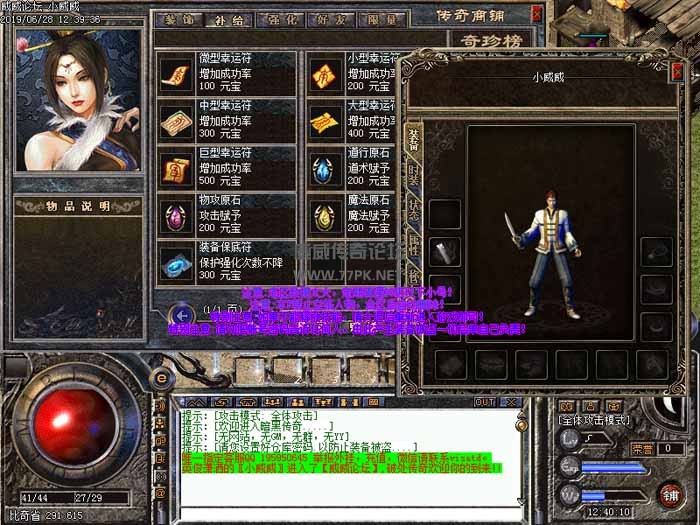This screenshot has height=525, width=700.
Task: Pick the 大型幸运符 item icon
Action: [325, 122]
